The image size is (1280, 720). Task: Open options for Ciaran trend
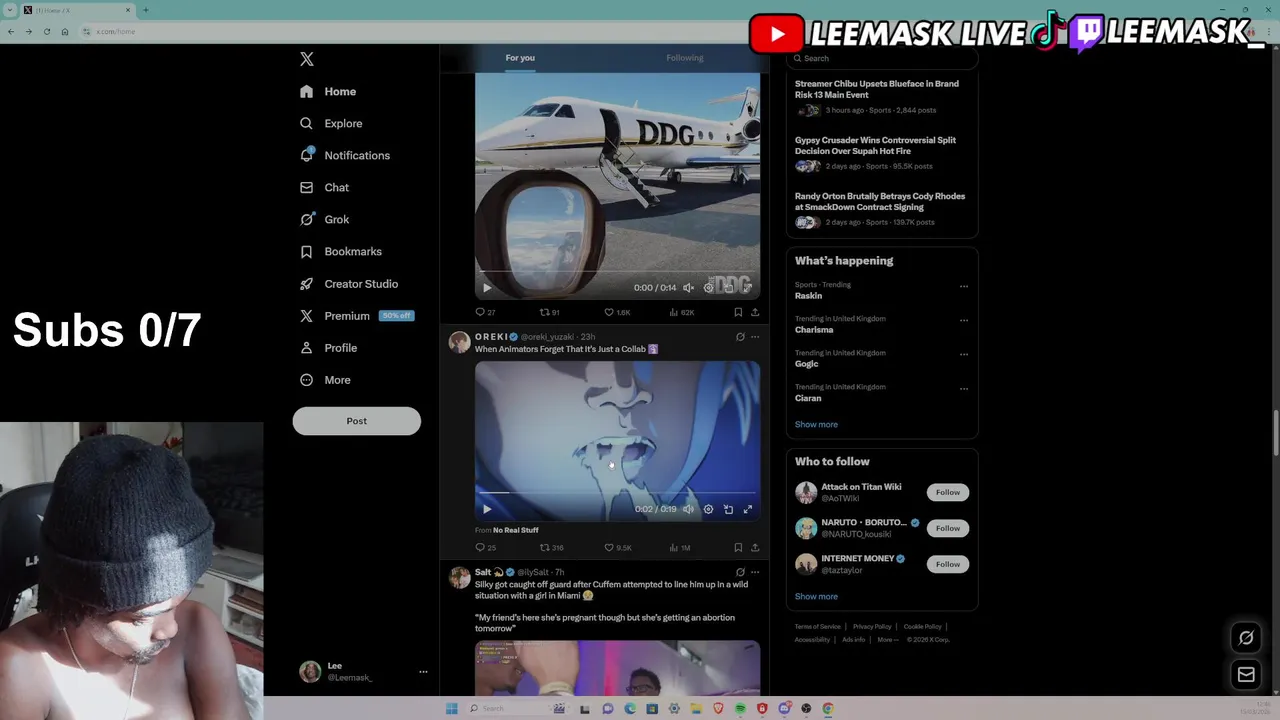pos(964,389)
